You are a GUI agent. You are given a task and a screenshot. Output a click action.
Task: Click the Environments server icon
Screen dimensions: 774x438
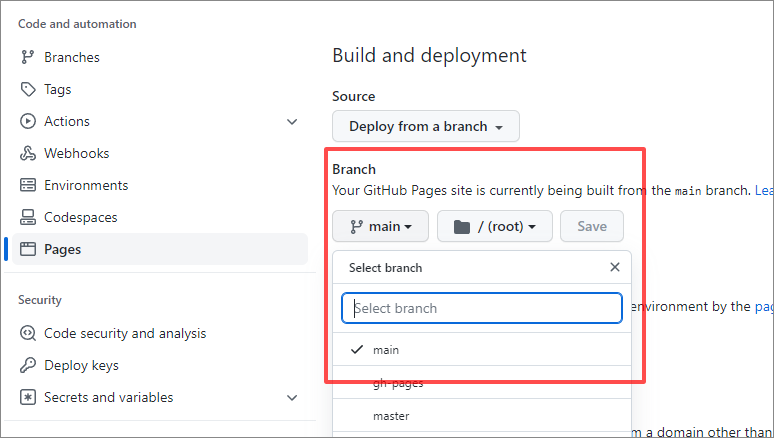pos(28,185)
